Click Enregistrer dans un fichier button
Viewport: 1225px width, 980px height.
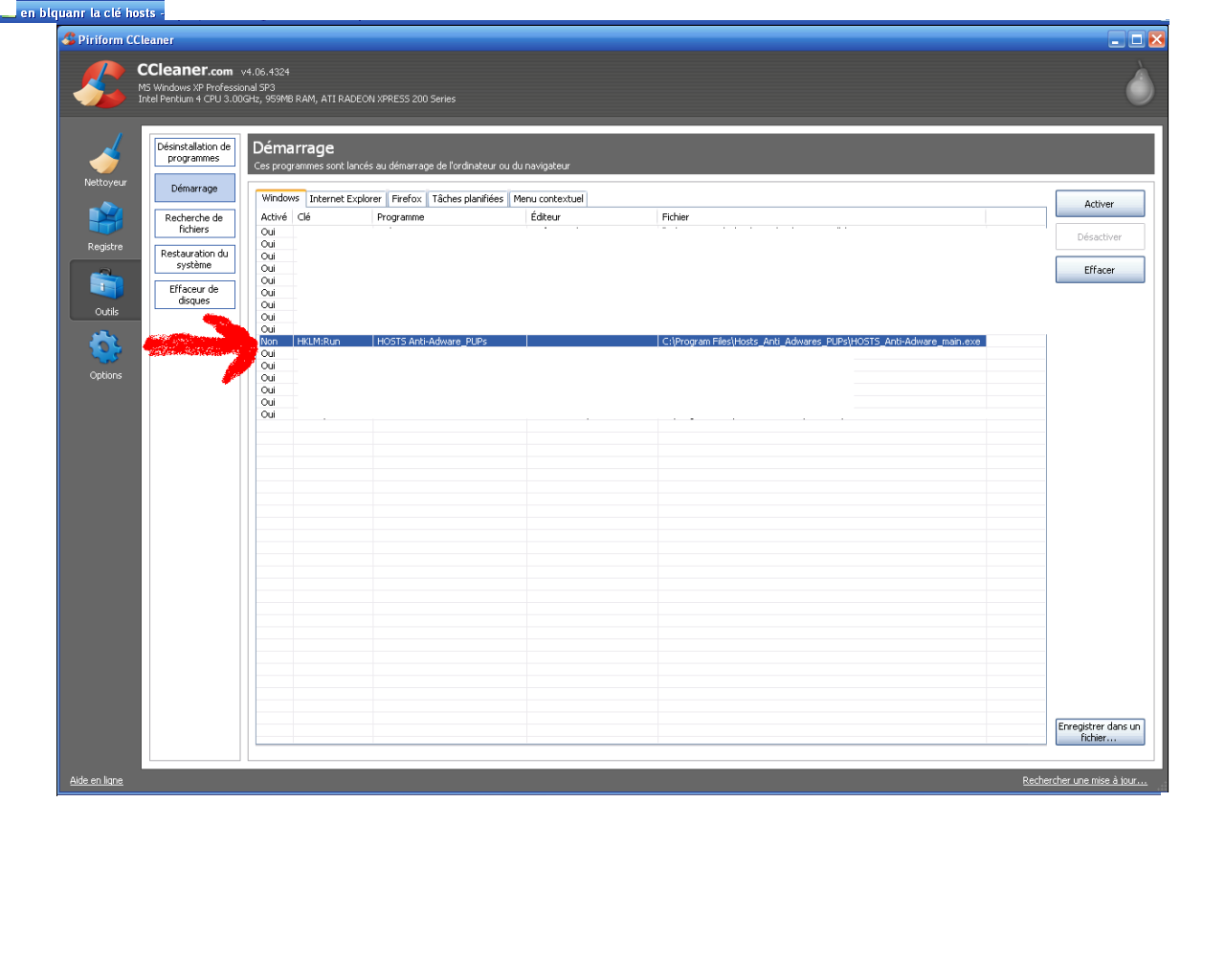pyautogui.click(x=1100, y=732)
